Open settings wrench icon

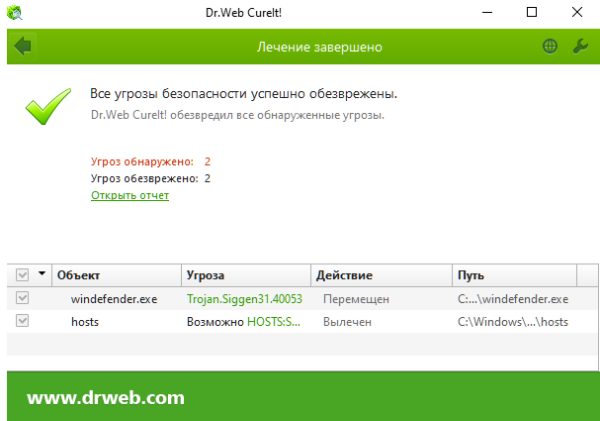point(580,47)
